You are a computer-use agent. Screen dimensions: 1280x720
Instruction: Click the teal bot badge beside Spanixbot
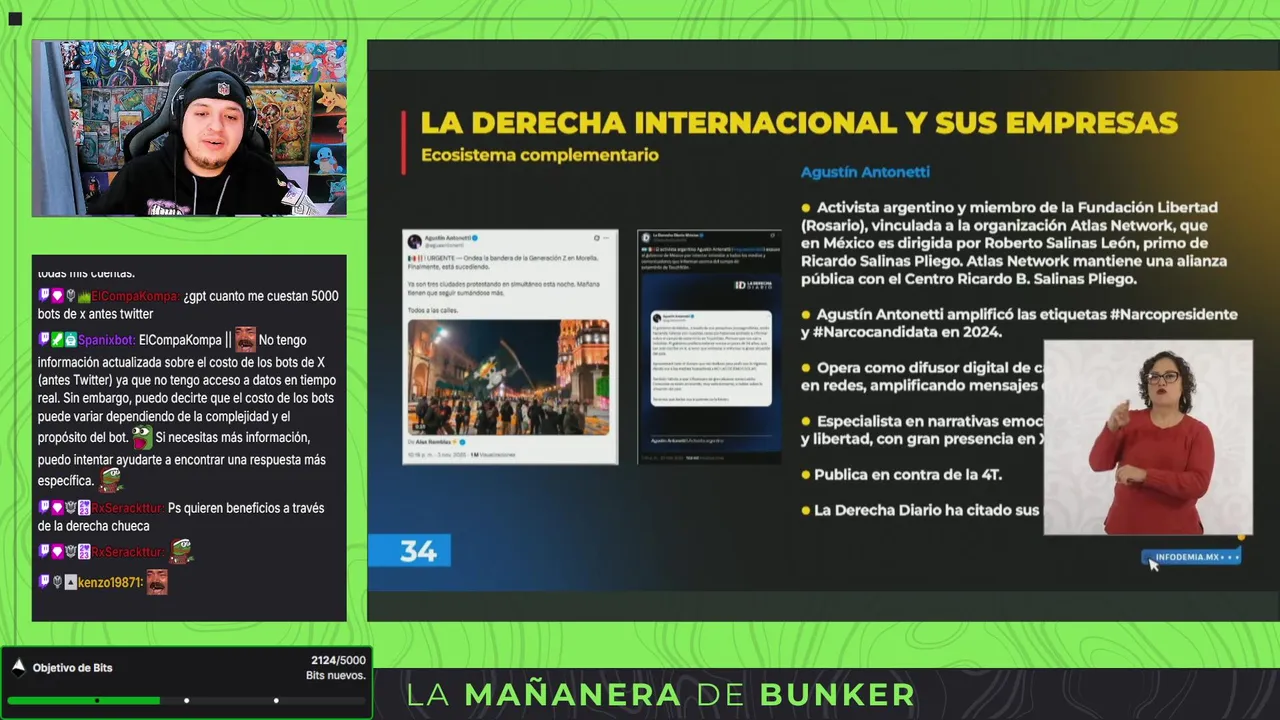click(x=71, y=340)
